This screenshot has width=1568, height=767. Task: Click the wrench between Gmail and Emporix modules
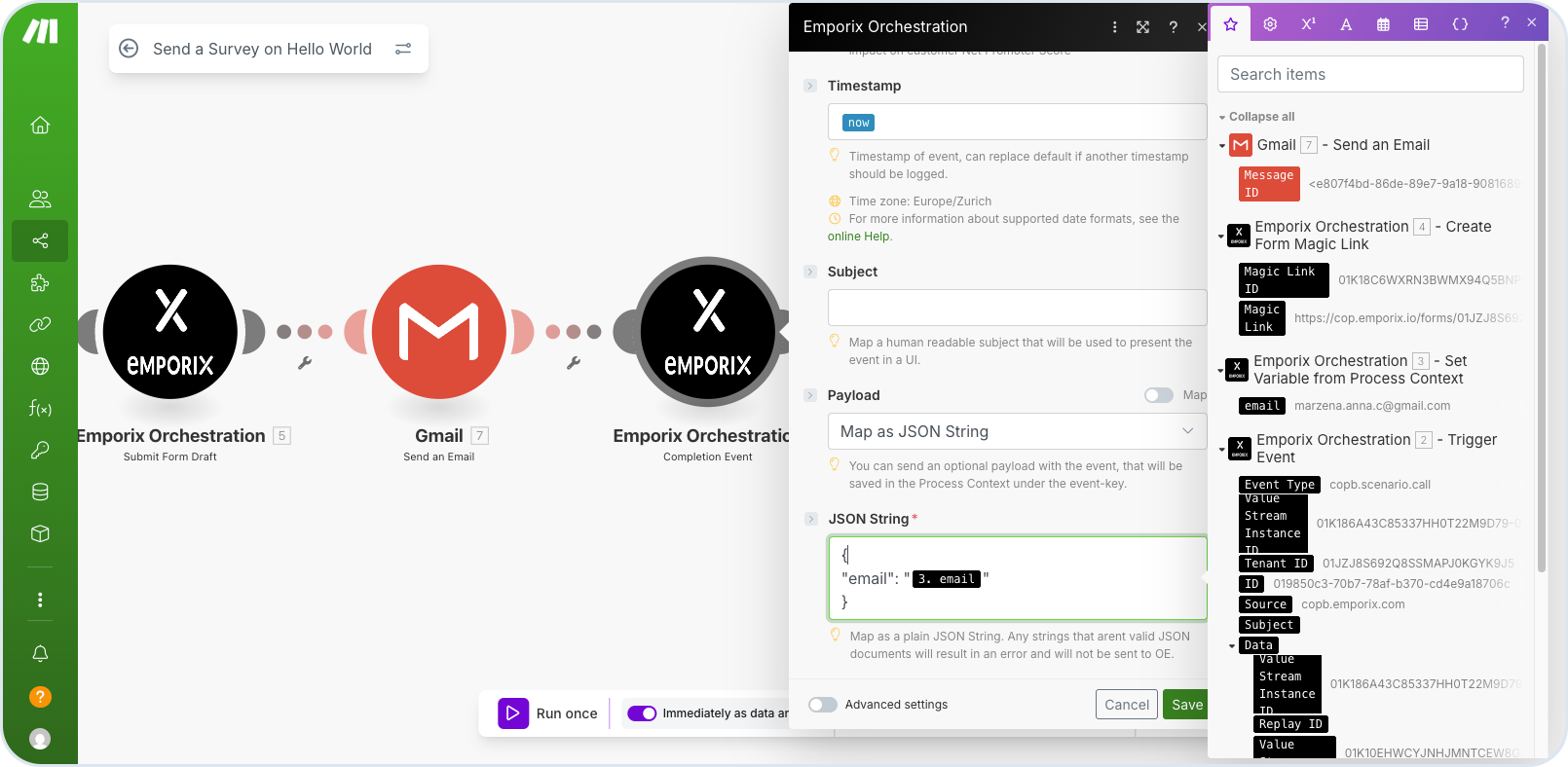coord(574,363)
